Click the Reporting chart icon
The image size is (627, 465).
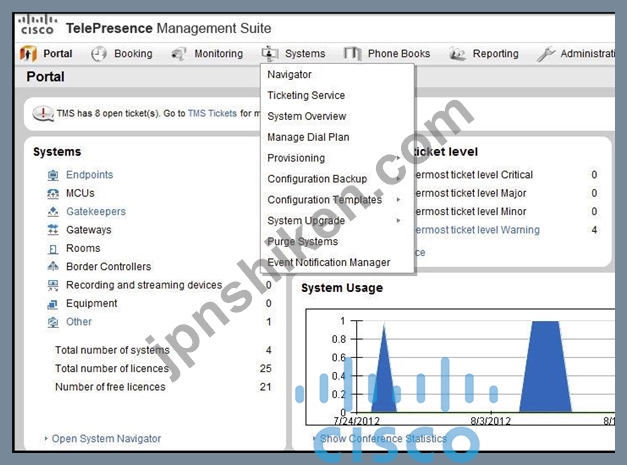pyautogui.click(x=457, y=54)
